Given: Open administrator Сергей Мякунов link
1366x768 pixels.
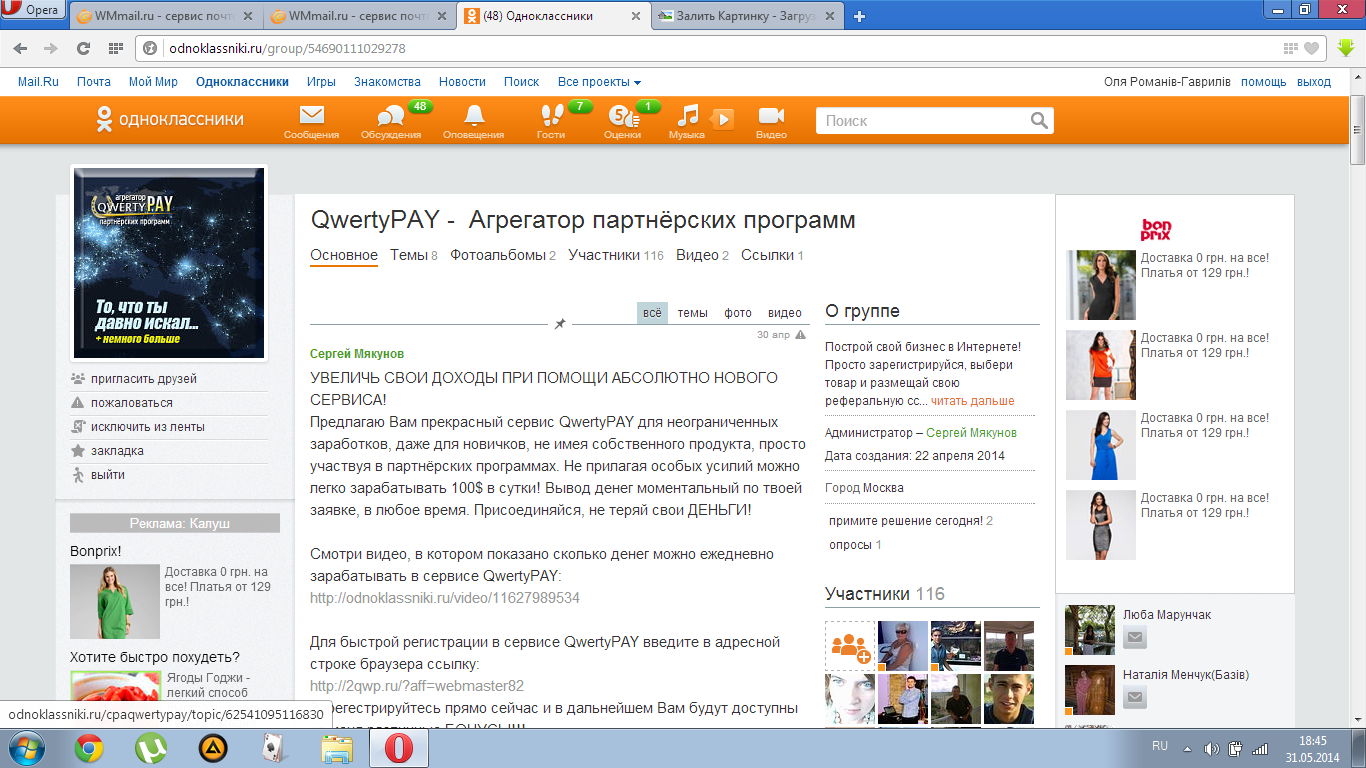Looking at the screenshot, I should [971, 433].
